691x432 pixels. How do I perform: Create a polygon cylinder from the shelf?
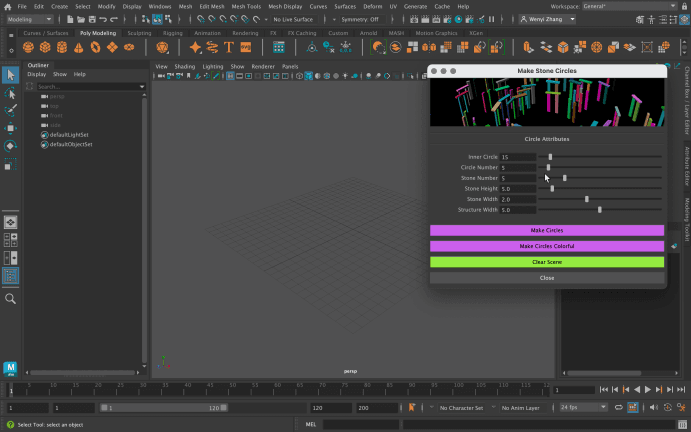click(x=62, y=47)
